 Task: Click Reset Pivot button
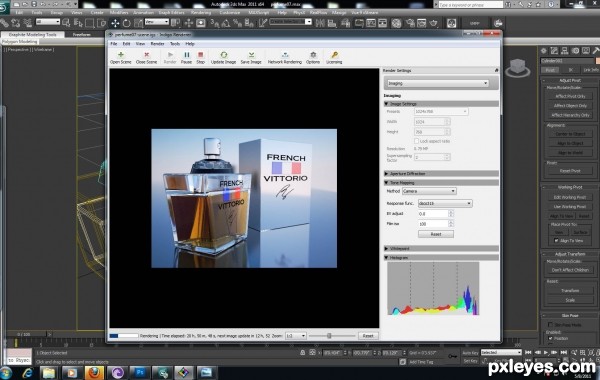click(x=570, y=171)
